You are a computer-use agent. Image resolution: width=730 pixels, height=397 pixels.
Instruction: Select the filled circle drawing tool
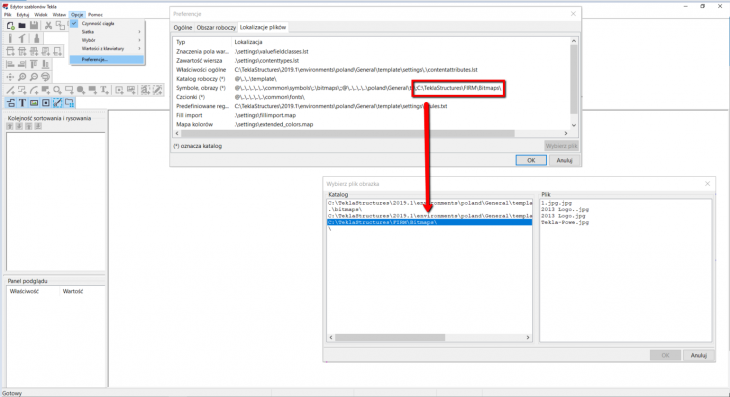(x=81, y=90)
